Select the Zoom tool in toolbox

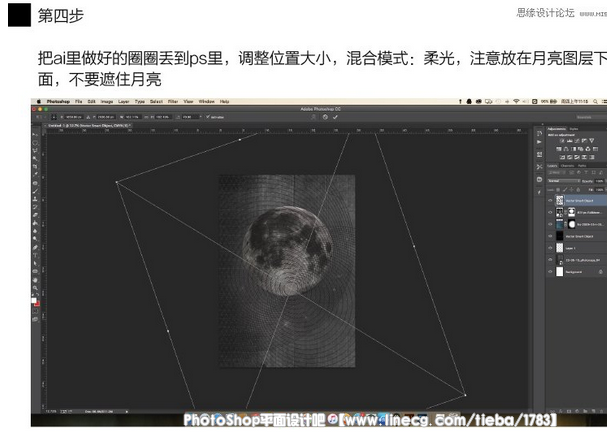pyautogui.click(x=35, y=288)
